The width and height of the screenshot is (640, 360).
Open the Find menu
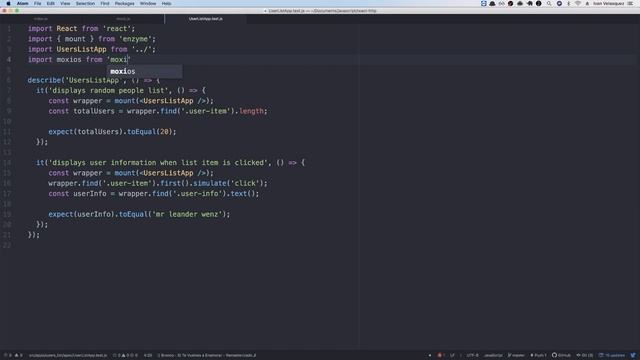click(105, 3)
